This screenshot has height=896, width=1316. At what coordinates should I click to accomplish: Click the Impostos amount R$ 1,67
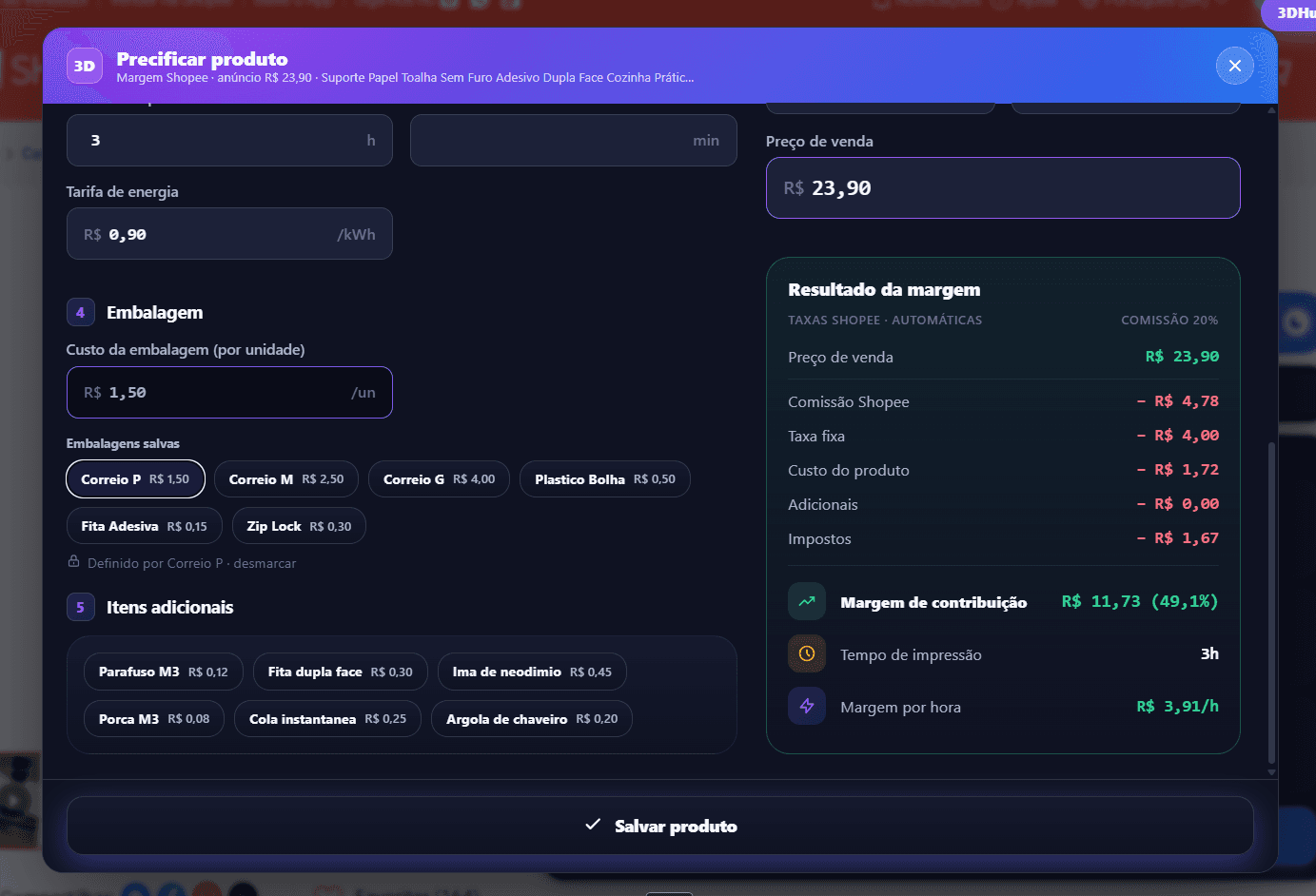click(x=1178, y=538)
